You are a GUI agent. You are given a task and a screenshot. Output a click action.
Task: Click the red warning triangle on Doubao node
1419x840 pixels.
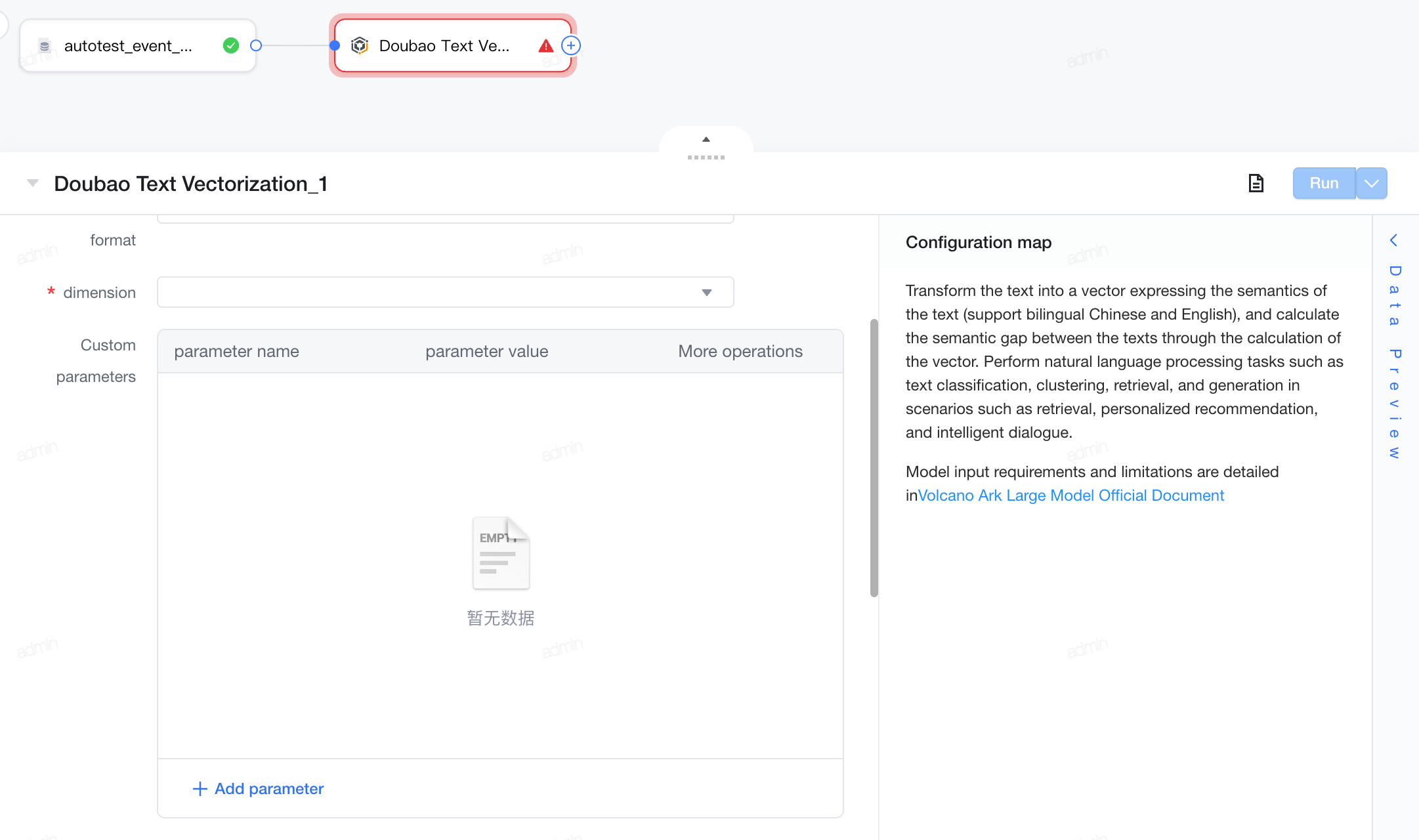pyautogui.click(x=545, y=46)
